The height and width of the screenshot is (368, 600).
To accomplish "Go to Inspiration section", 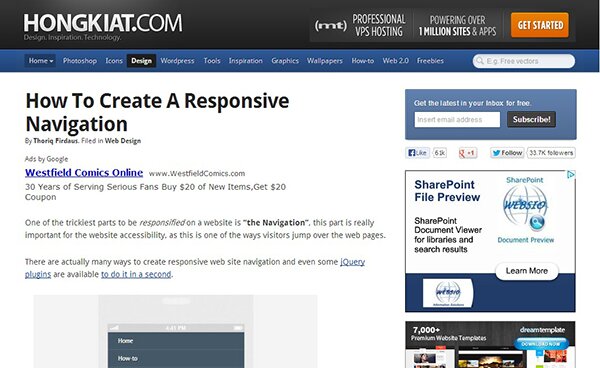I will pos(246,61).
